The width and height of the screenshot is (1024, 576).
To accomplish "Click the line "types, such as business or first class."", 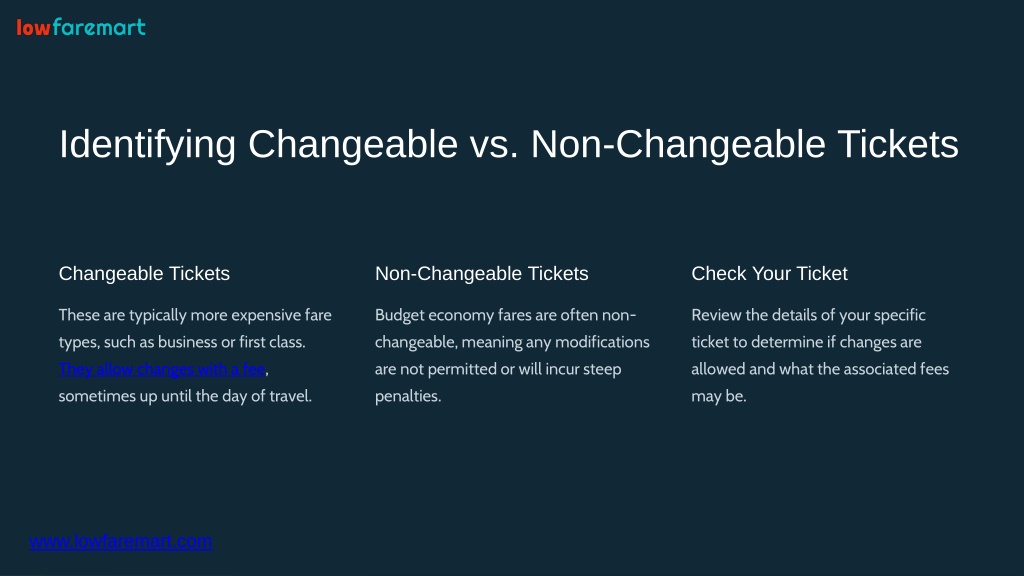I will point(182,342).
